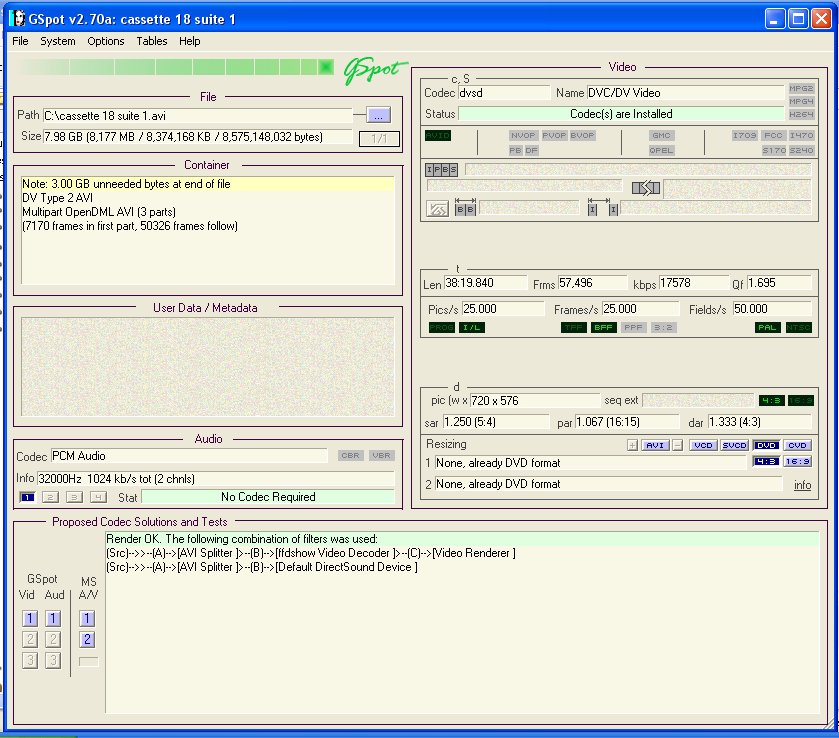The height and width of the screenshot is (738, 839).
Task: Click the AVID indicator
Action: click(x=438, y=135)
